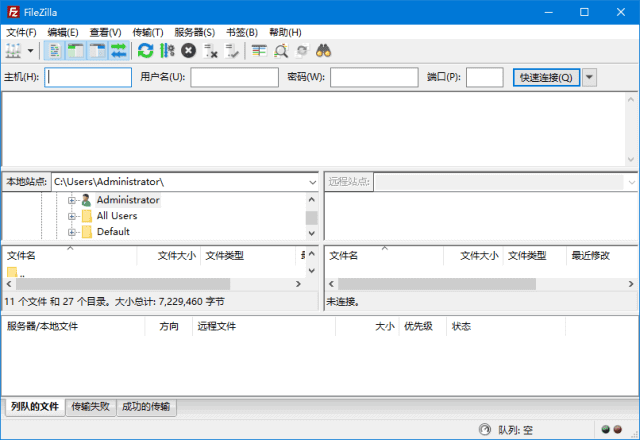Image resolution: width=640 pixels, height=440 pixels.
Task: Switch to the 传输失败 tab
Action: click(x=91, y=407)
